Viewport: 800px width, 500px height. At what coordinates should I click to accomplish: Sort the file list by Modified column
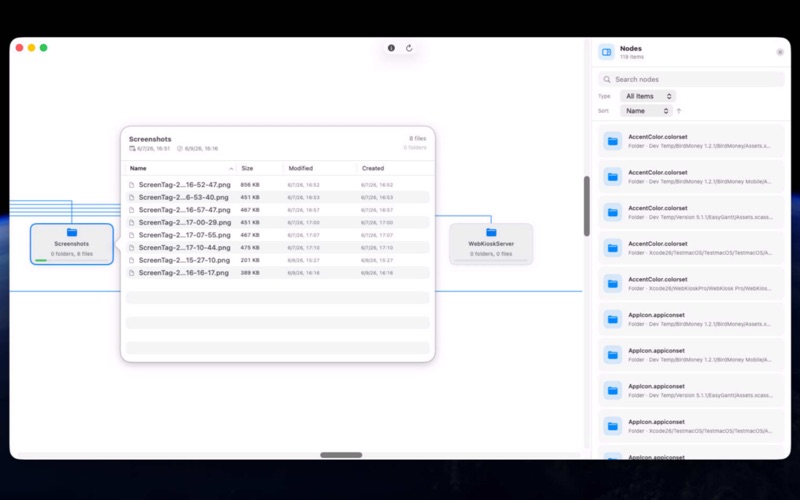pyautogui.click(x=301, y=168)
